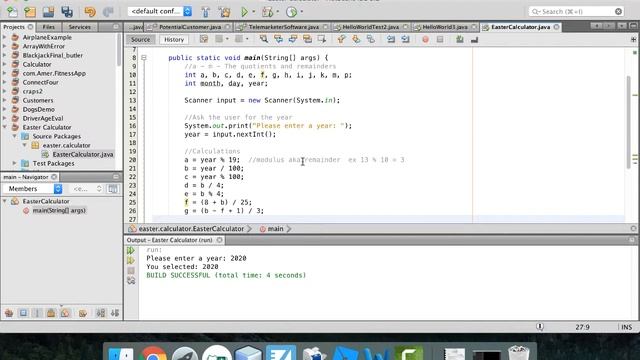
Task: Click the Undo toolbar icon
Action: point(90,11)
